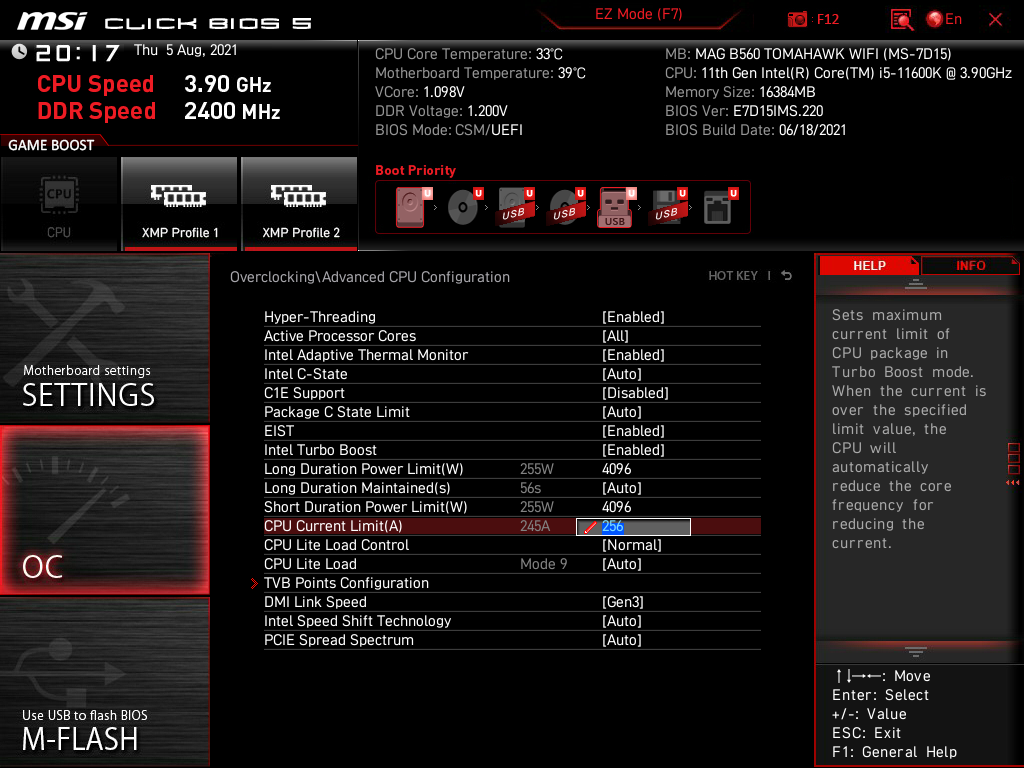
Task: Select the USB optical drive boot icon
Action: pos(567,207)
